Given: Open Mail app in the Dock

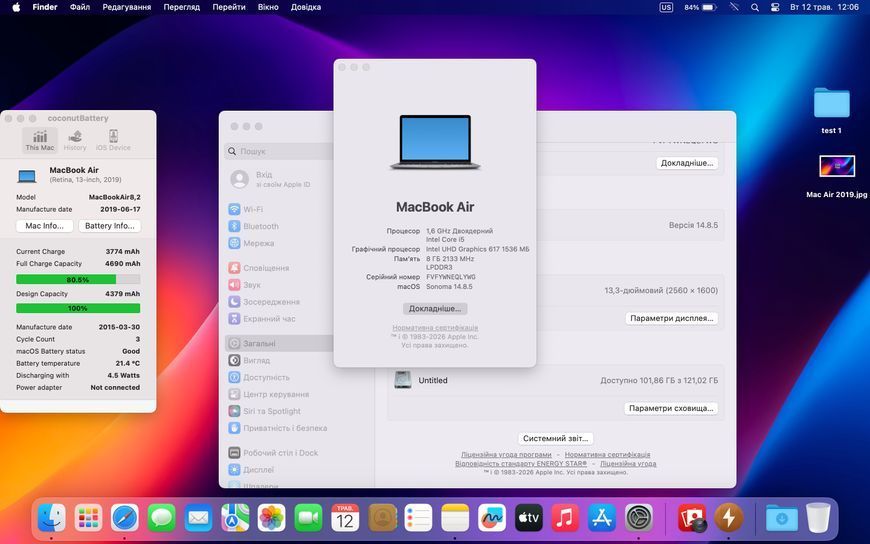Looking at the screenshot, I should (198, 518).
